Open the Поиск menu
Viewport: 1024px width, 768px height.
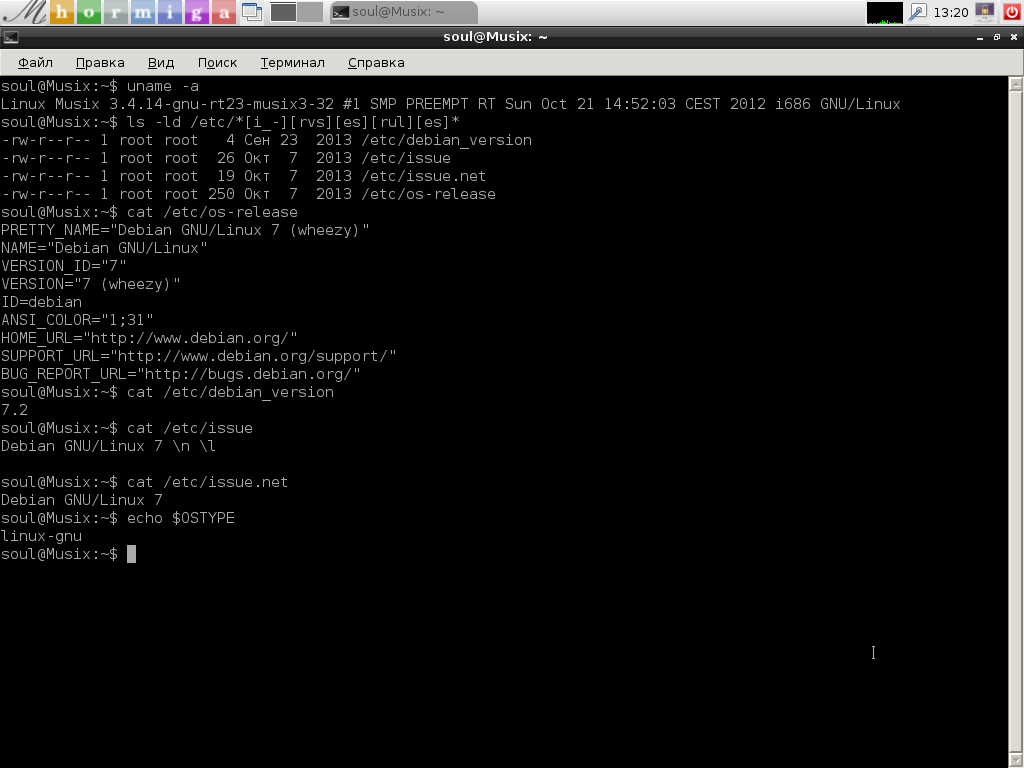217,63
